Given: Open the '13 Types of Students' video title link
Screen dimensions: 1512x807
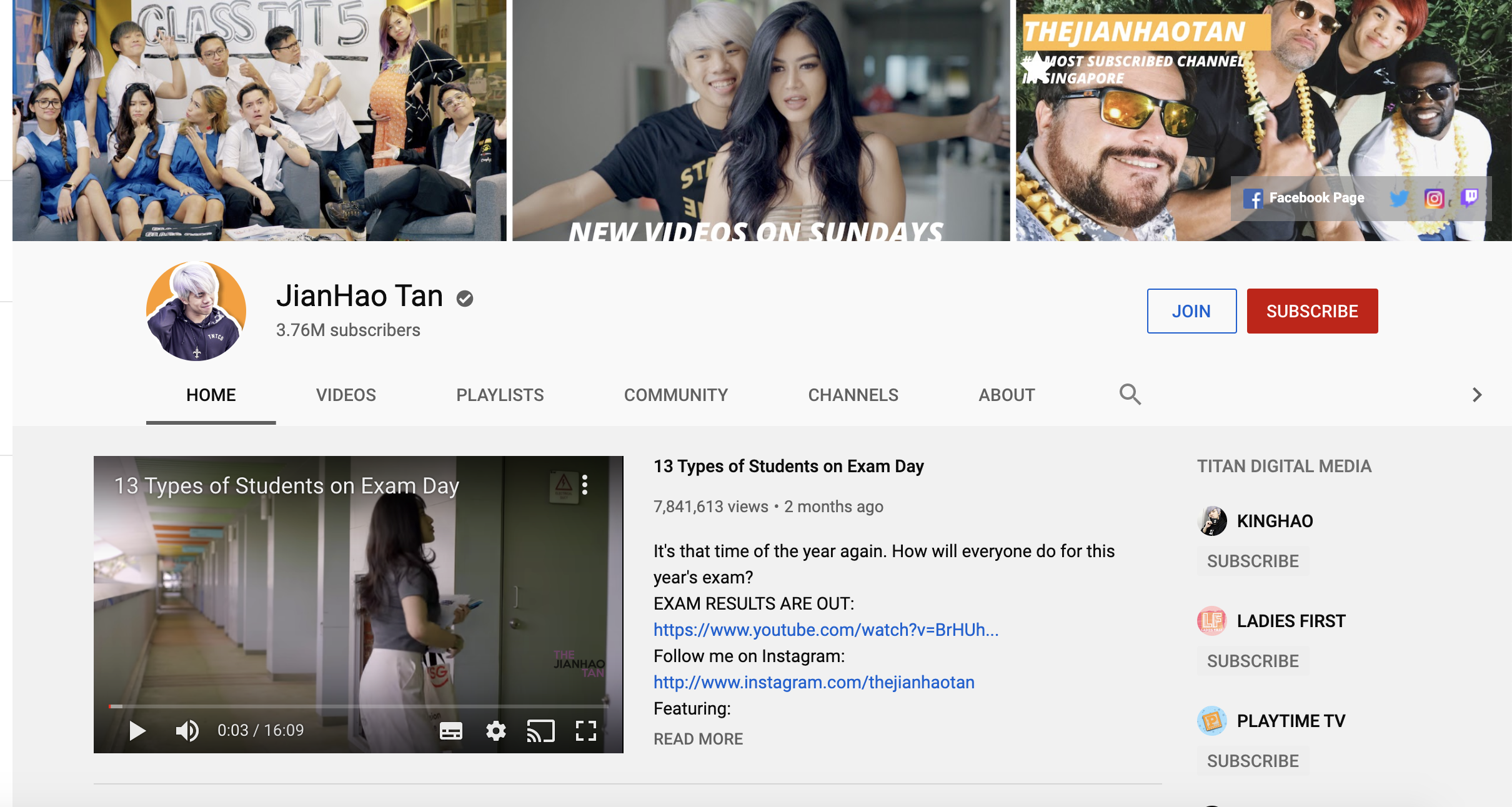Looking at the screenshot, I should click(x=788, y=467).
